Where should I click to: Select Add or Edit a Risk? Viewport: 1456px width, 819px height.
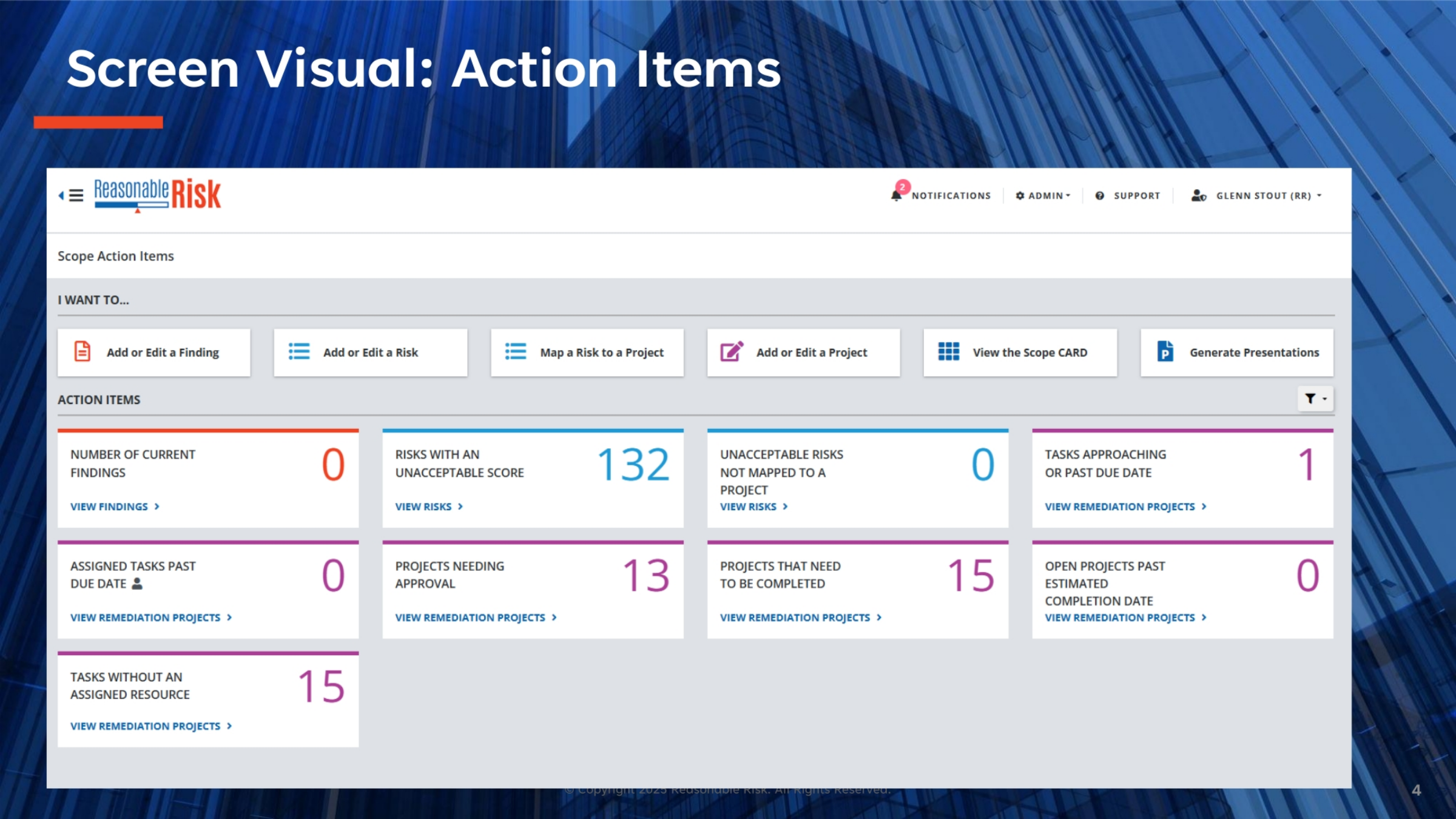coord(371,352)
